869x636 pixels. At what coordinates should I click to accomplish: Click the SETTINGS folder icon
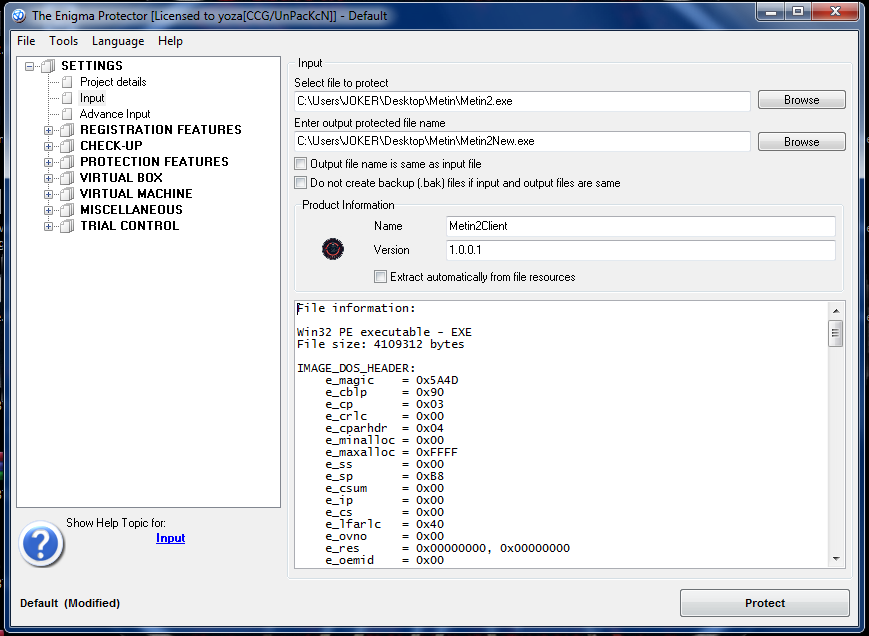[x=48, y=66]
